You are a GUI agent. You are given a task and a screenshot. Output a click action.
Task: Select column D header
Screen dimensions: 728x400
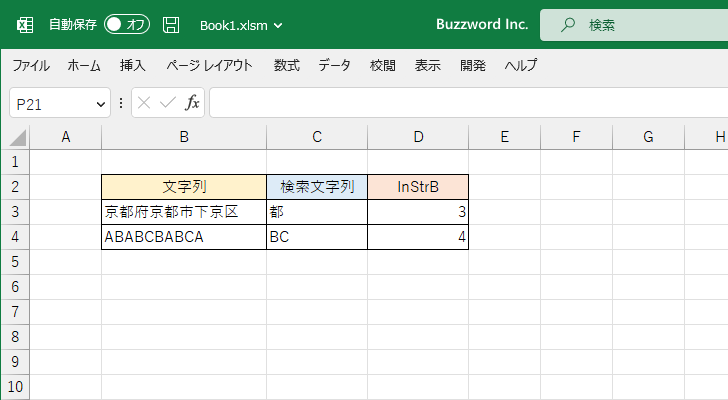[418, 137]
